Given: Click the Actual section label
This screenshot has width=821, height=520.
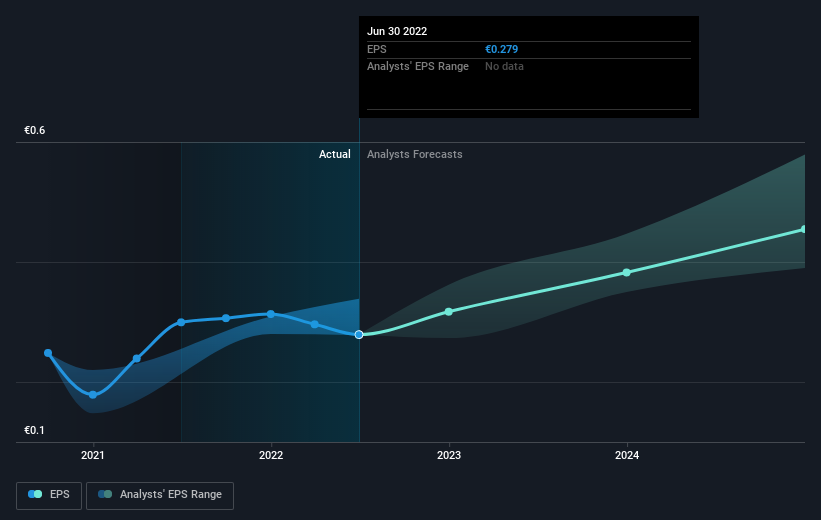Looking at the screenshot, I should click(x=335, y=154).
